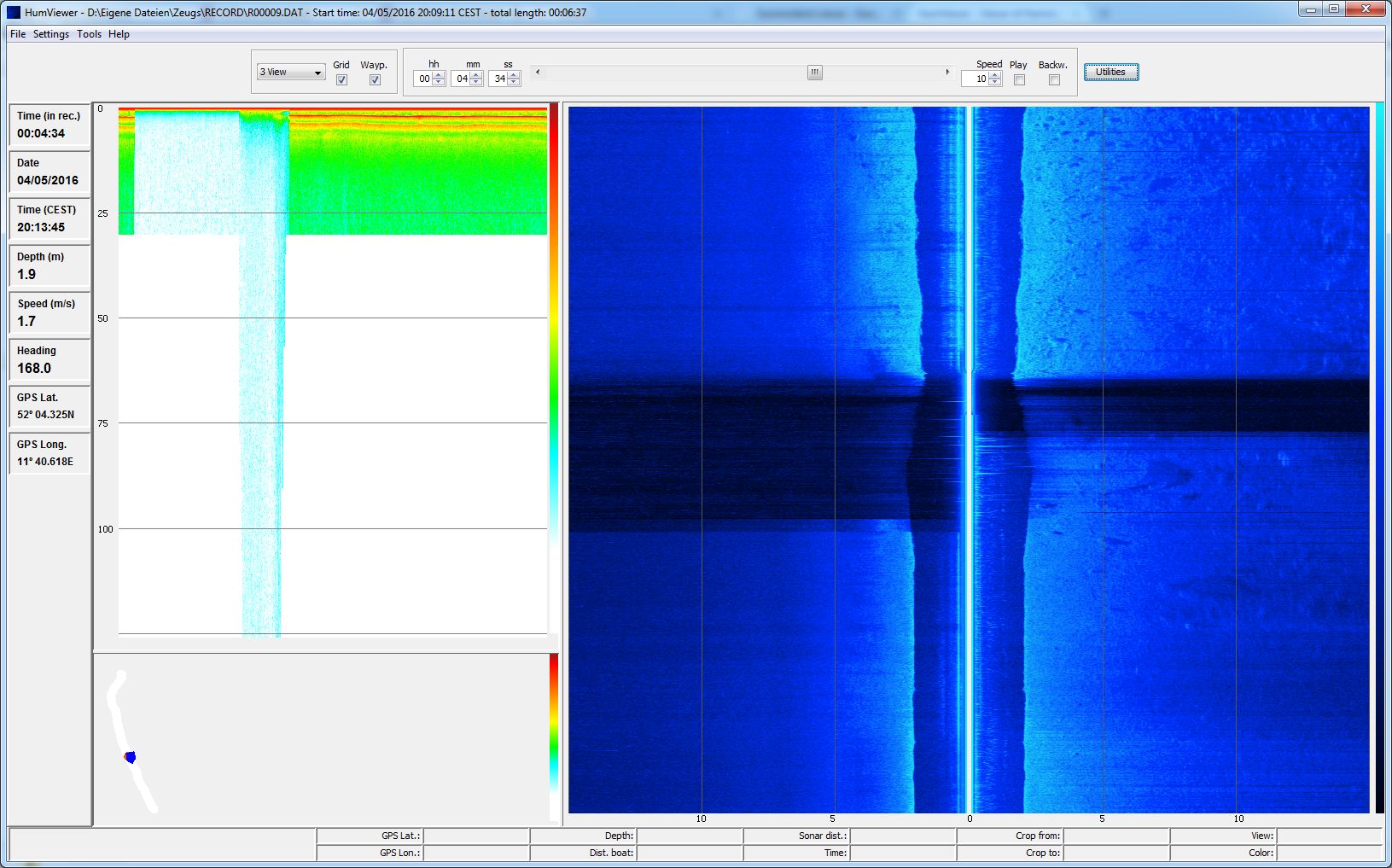Open the Tools menu

click(89, 34)
